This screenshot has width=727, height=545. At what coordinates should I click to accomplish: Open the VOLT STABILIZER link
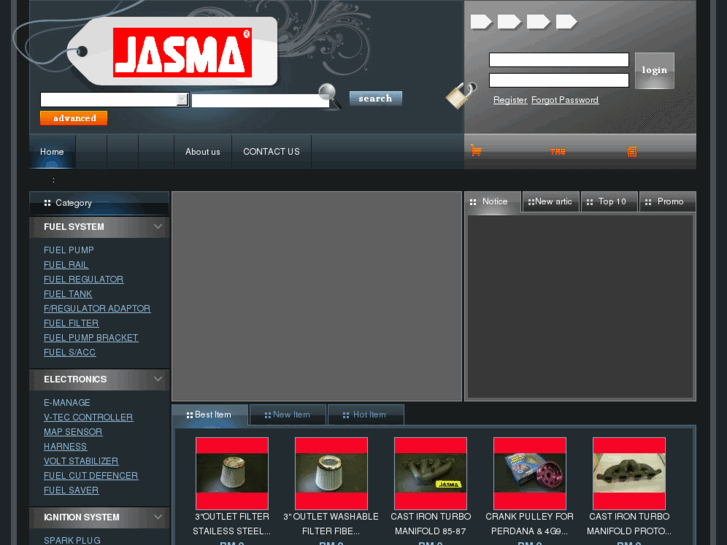(x=81, y=461)
